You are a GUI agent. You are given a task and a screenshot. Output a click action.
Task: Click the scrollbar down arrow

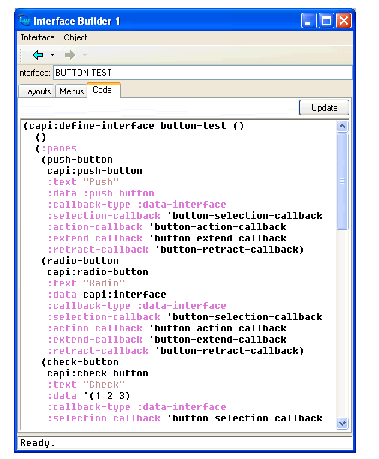342,423
